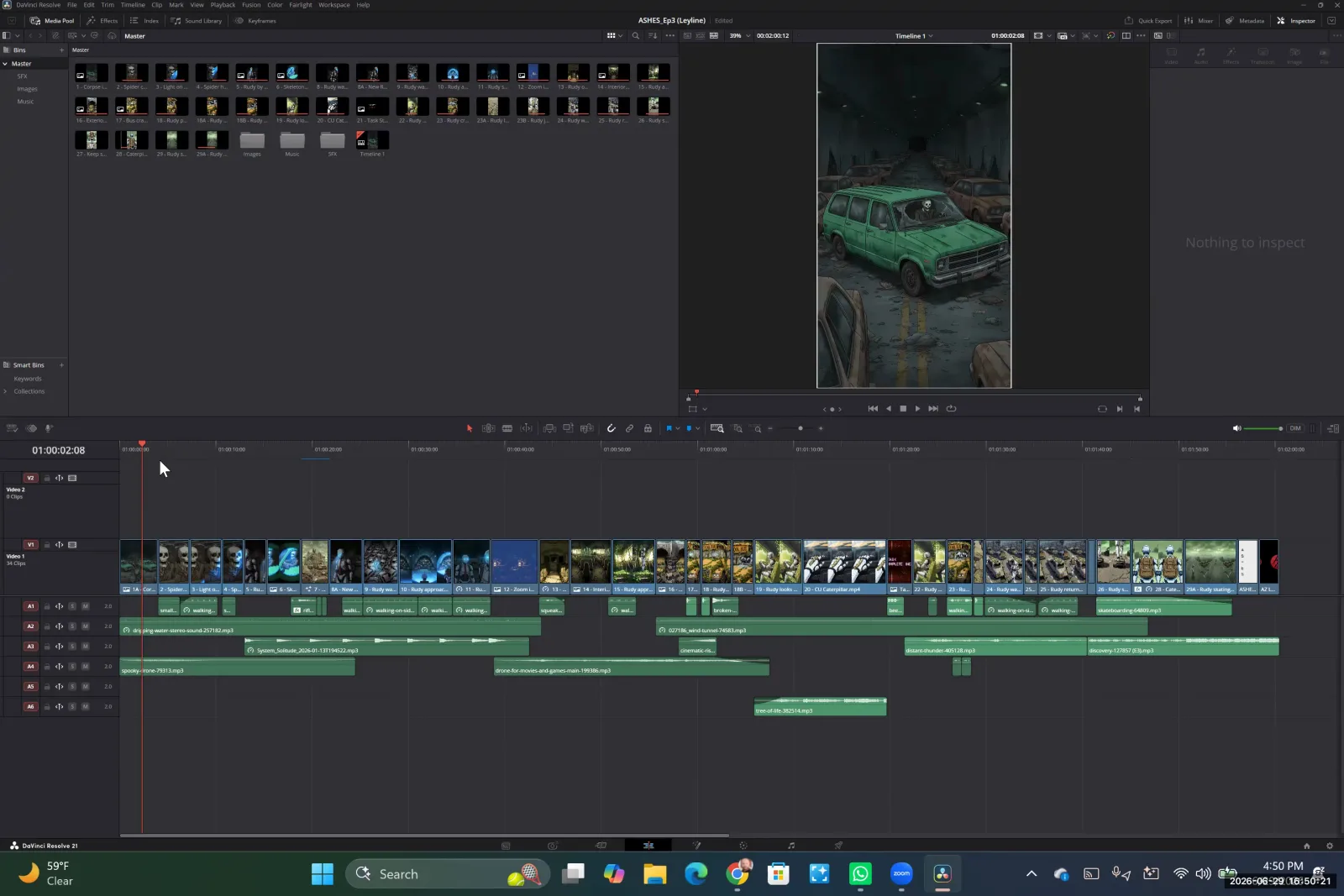Open the Media Pool panel
This screenshot has width=1344, height=896.
52,21
